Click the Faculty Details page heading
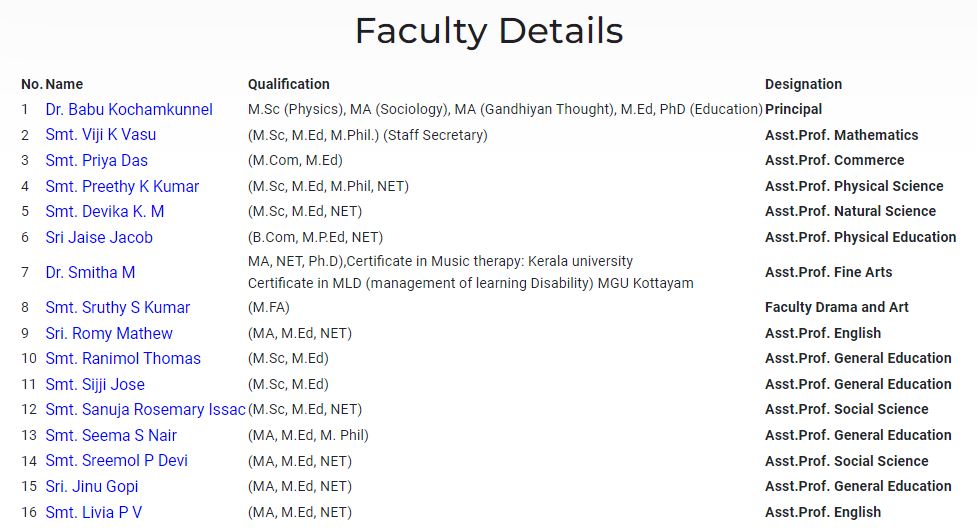 tap(489, 31)
